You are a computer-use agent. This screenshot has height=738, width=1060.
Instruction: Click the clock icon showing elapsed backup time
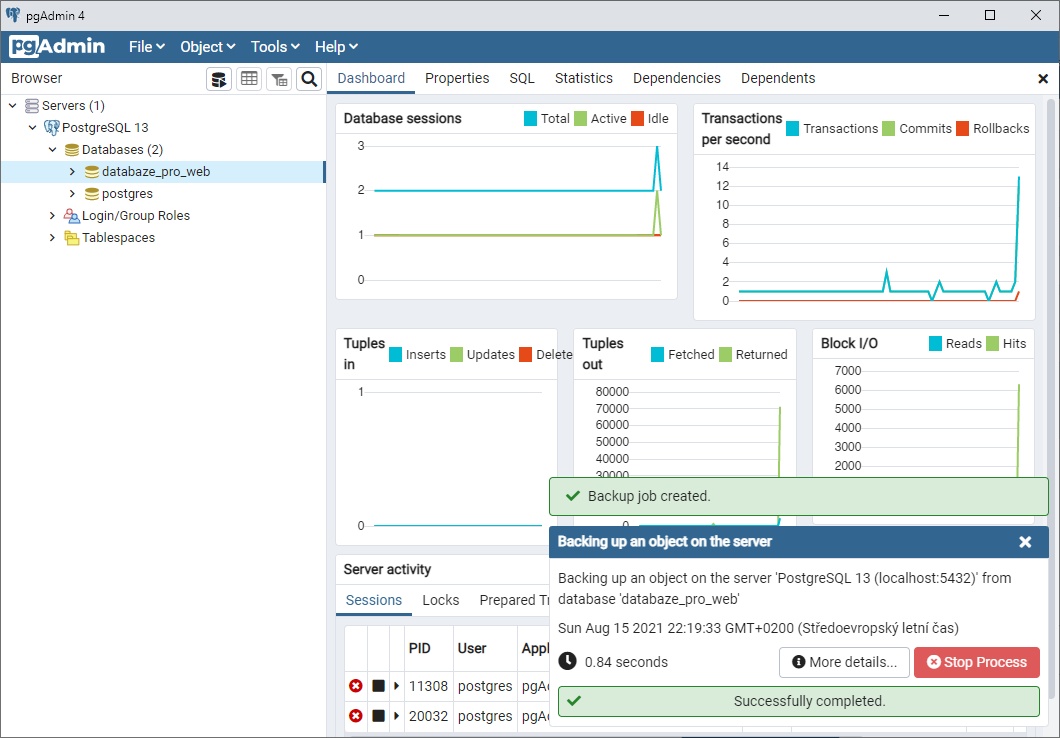(566, 661)
